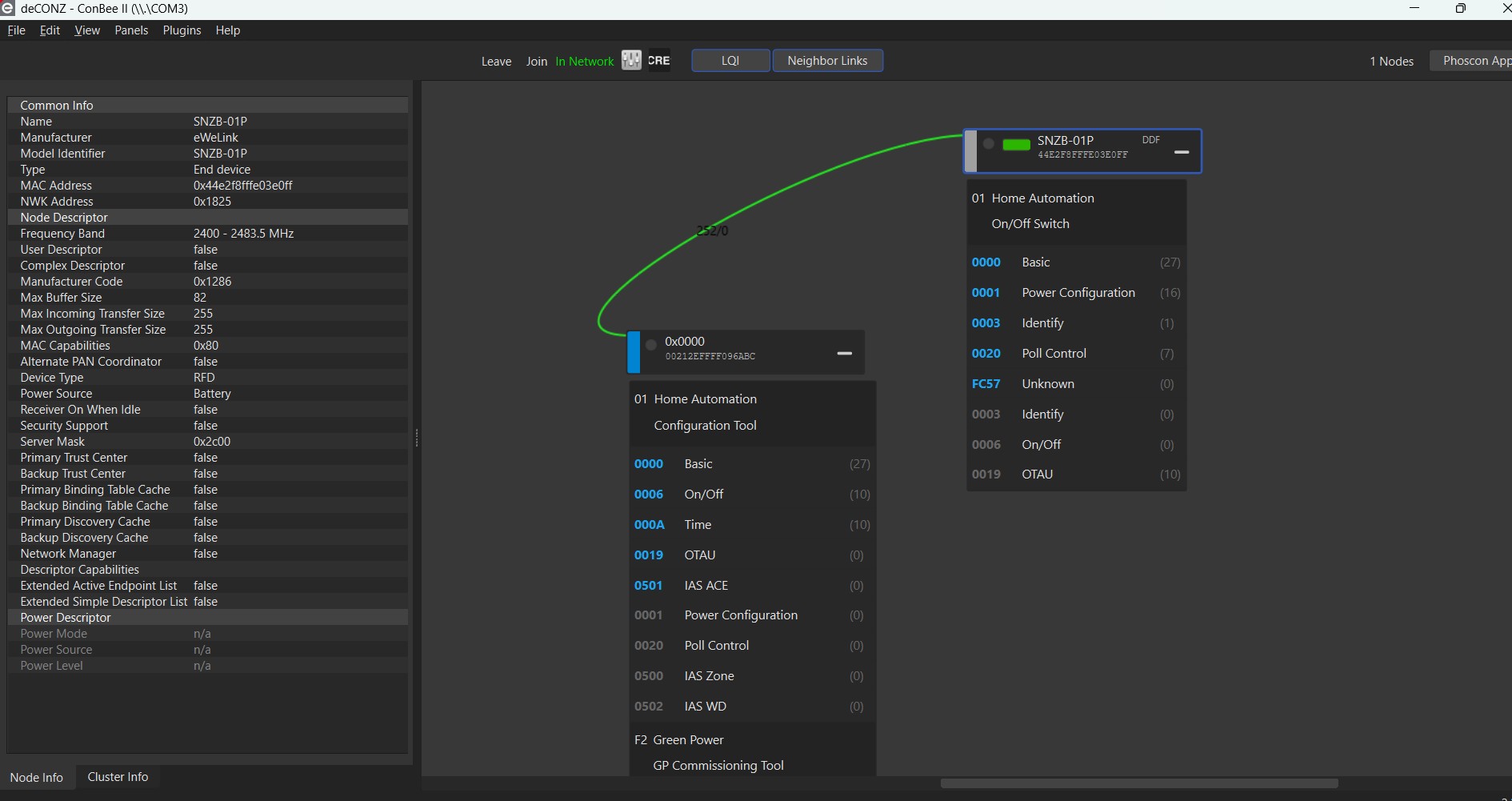Screen dimensions: 1512x801
Task: Click the CRE toolbar icon
Action: point(659,61)
